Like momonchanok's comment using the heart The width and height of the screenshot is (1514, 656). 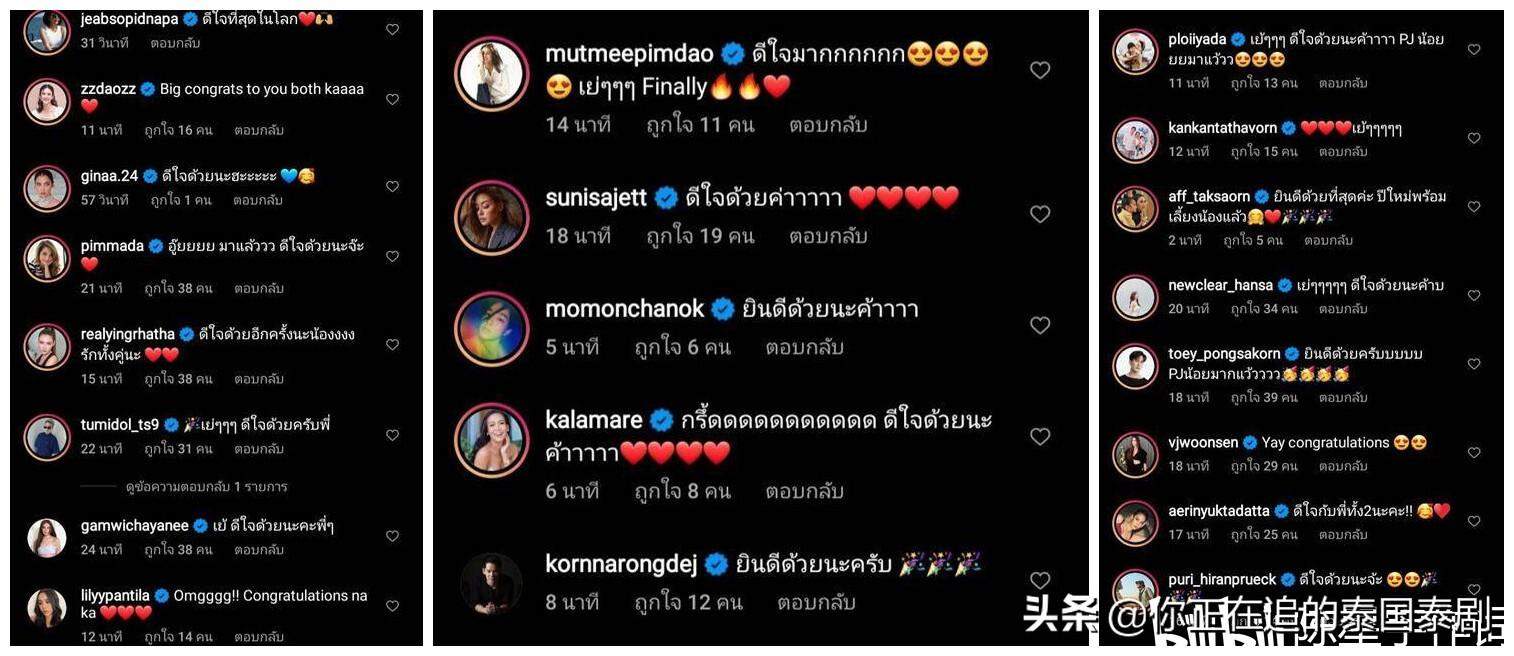(1040, 325)
